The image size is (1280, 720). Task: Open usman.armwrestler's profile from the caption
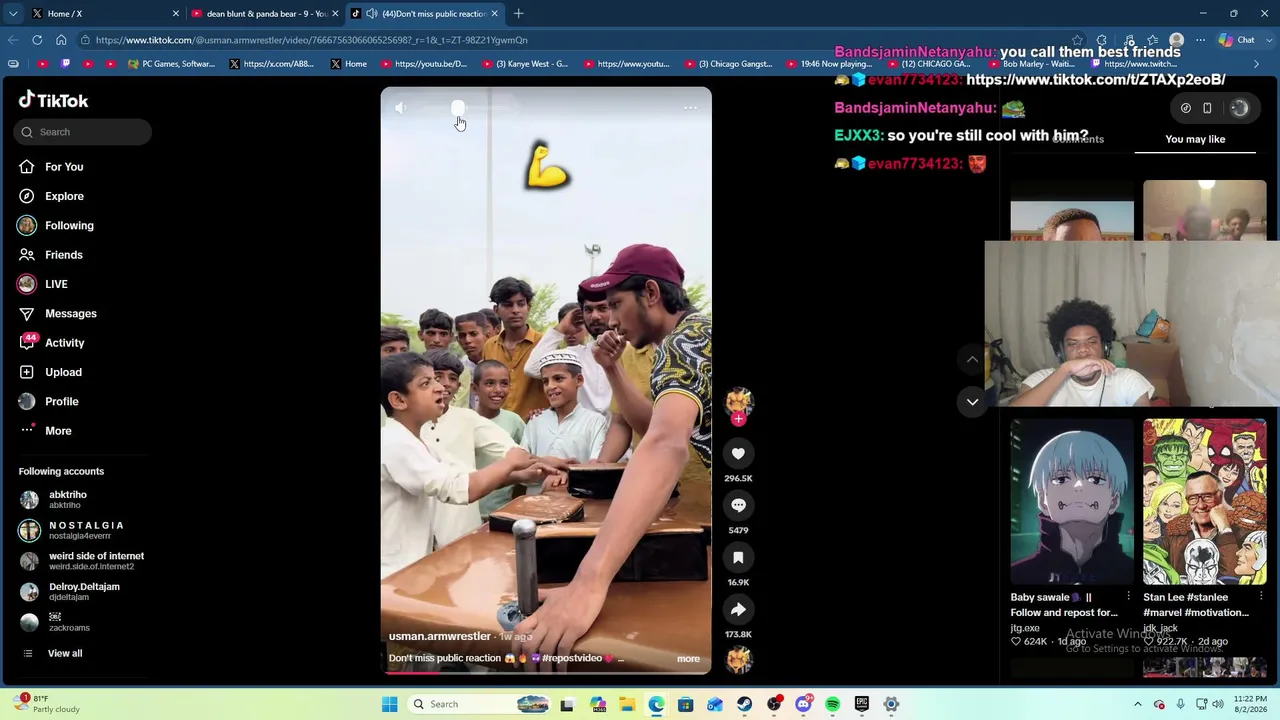pyautogui.click(x=439, y=636)
